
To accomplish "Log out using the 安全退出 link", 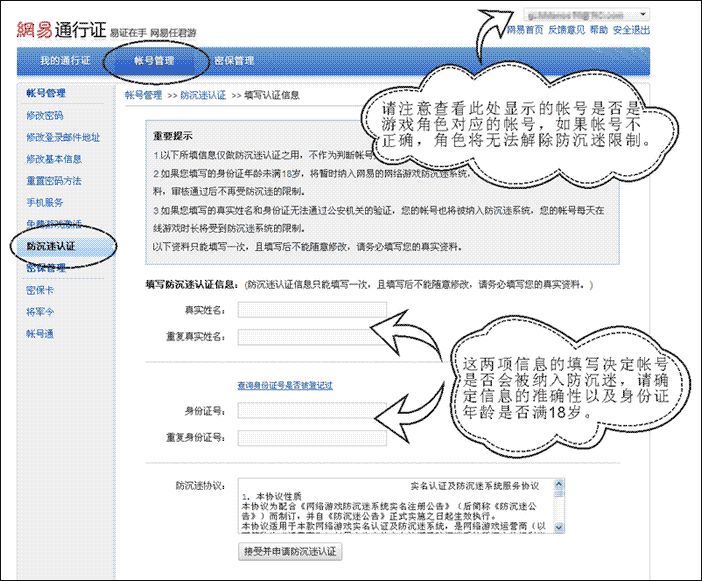I will coord(631,30).
